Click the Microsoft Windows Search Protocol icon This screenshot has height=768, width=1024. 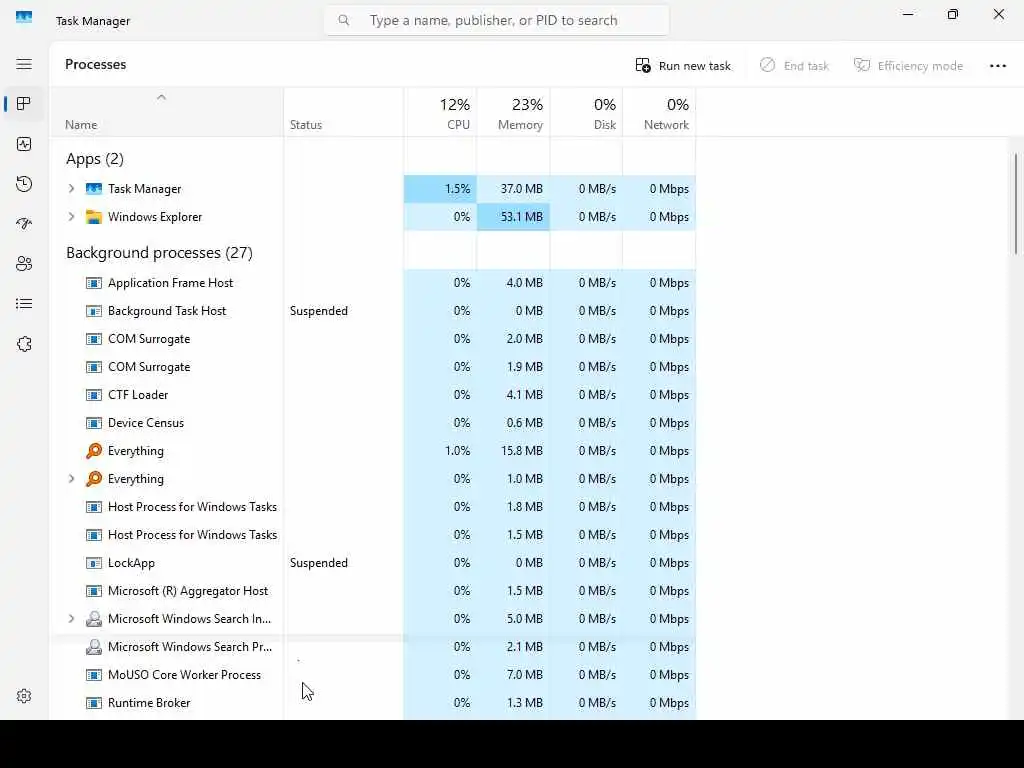point(94,647)
